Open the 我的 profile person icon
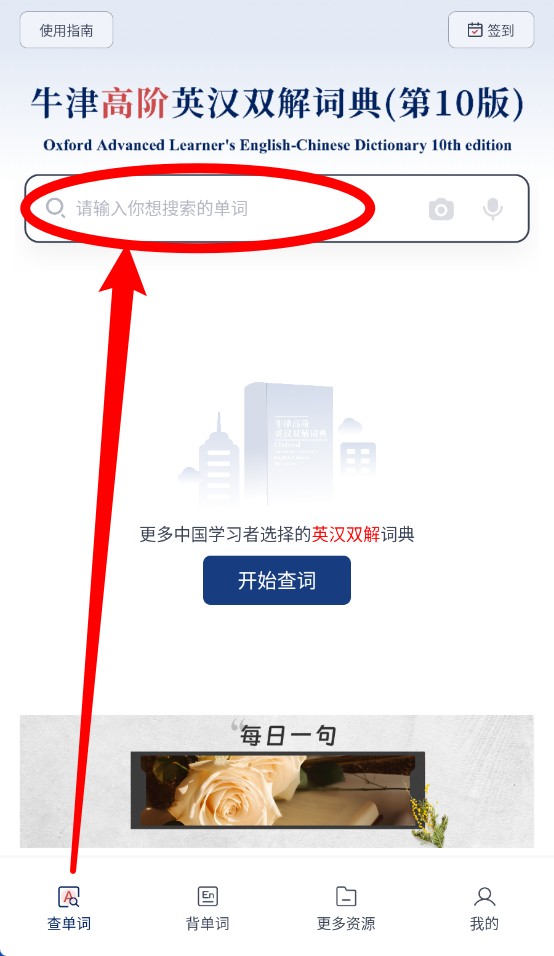 click(x=485, y=897)
